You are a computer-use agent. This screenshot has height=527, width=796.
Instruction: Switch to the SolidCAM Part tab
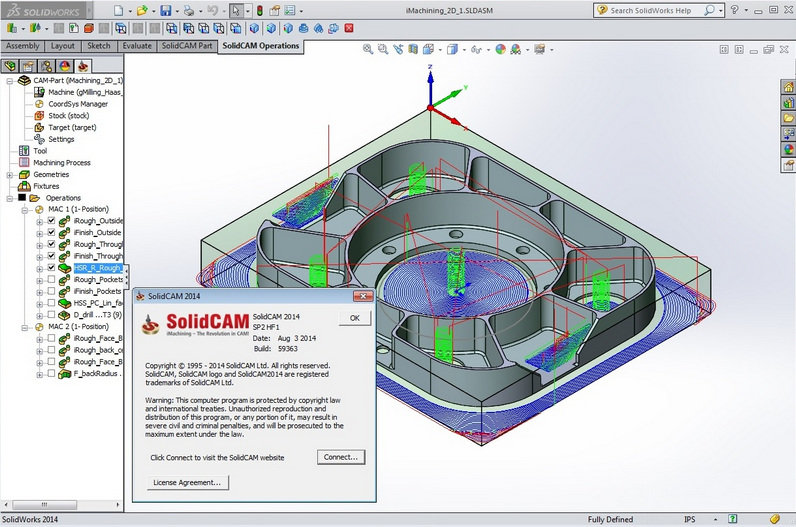click(x=187, y=46)
